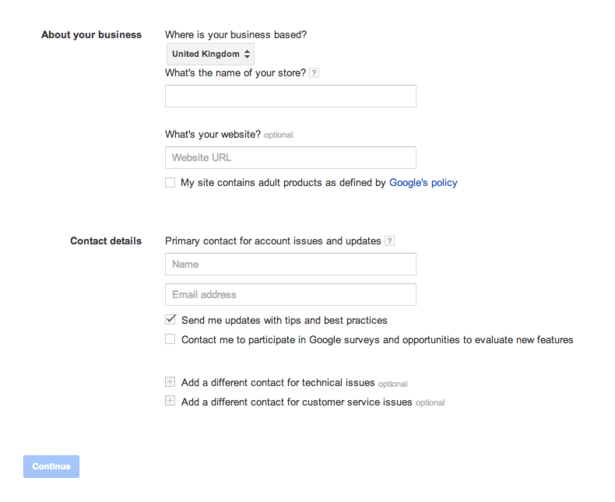Image resolution: width=615 pixels, height=502 pixels.
Task: Click the contact Name input field
Action: coord(291,264)
